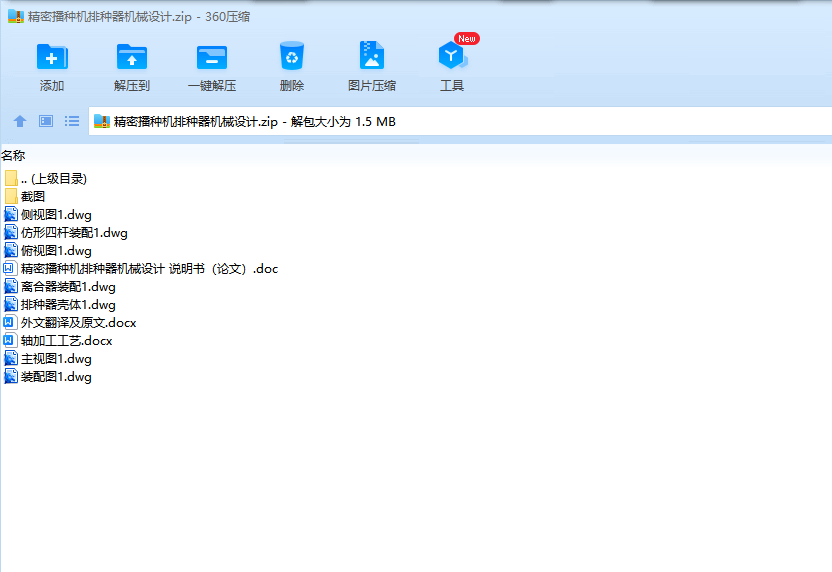
Task: Select file name 排种器壳体1.dwg
Action: click(68, 305)
